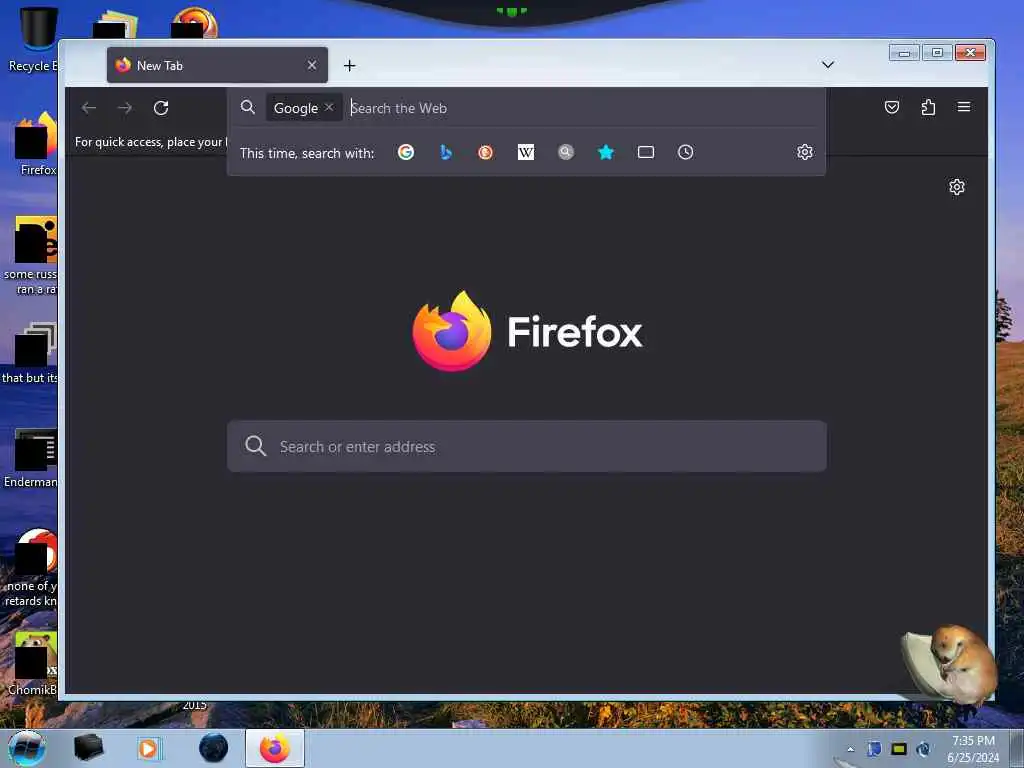Search this time with Wikipedia icon
1024x768 pixels.
[526, 152]
